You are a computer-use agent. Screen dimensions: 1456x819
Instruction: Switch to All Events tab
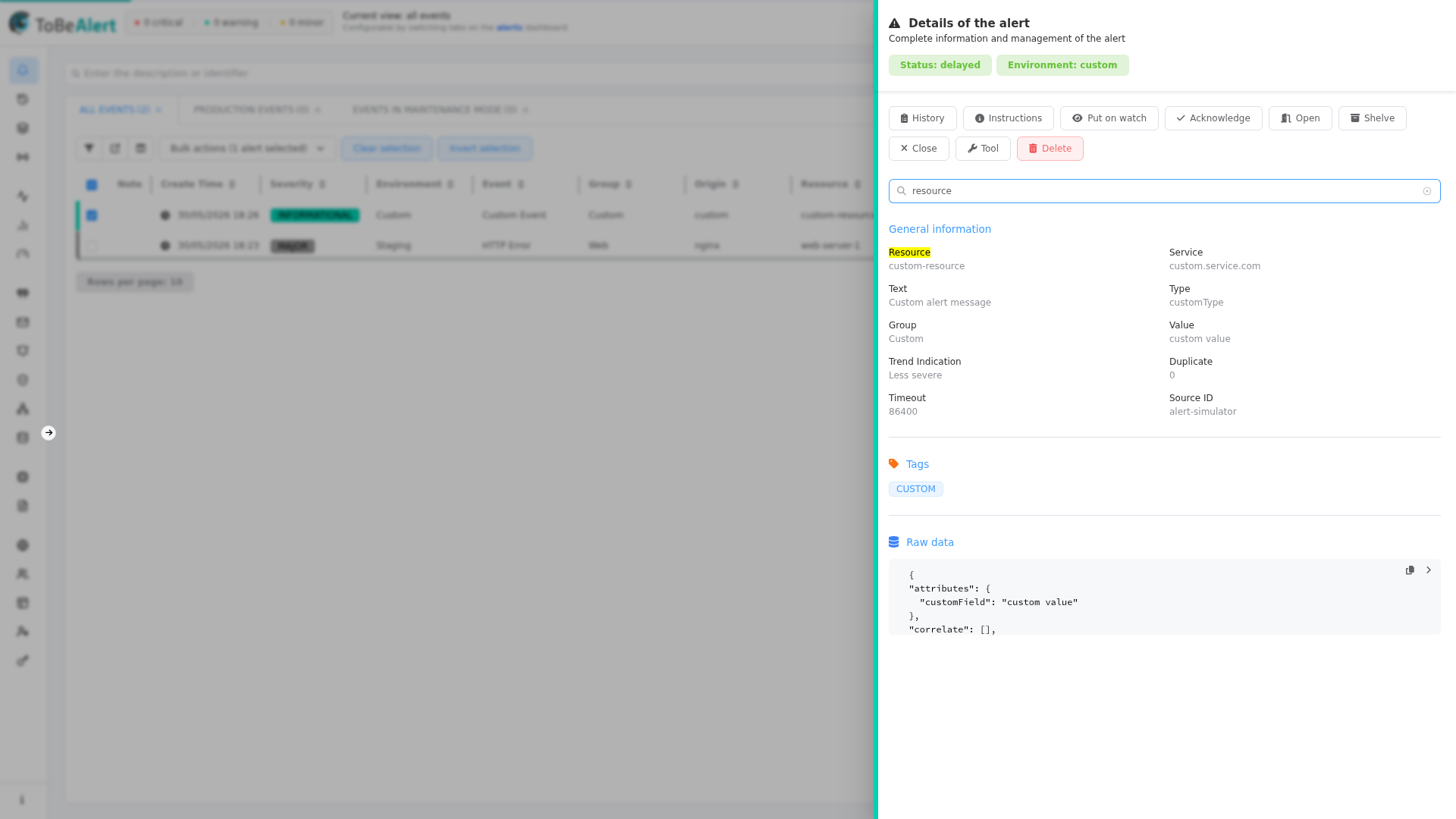pyautogui.click(x=115, y=110)
